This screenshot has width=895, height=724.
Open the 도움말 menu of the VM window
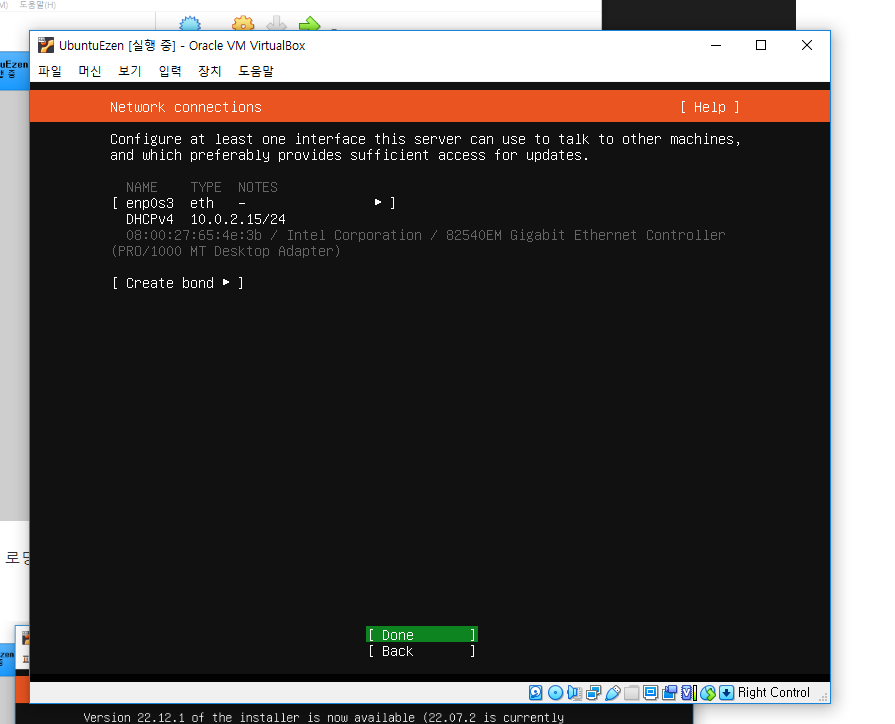[x=256, y=71]
